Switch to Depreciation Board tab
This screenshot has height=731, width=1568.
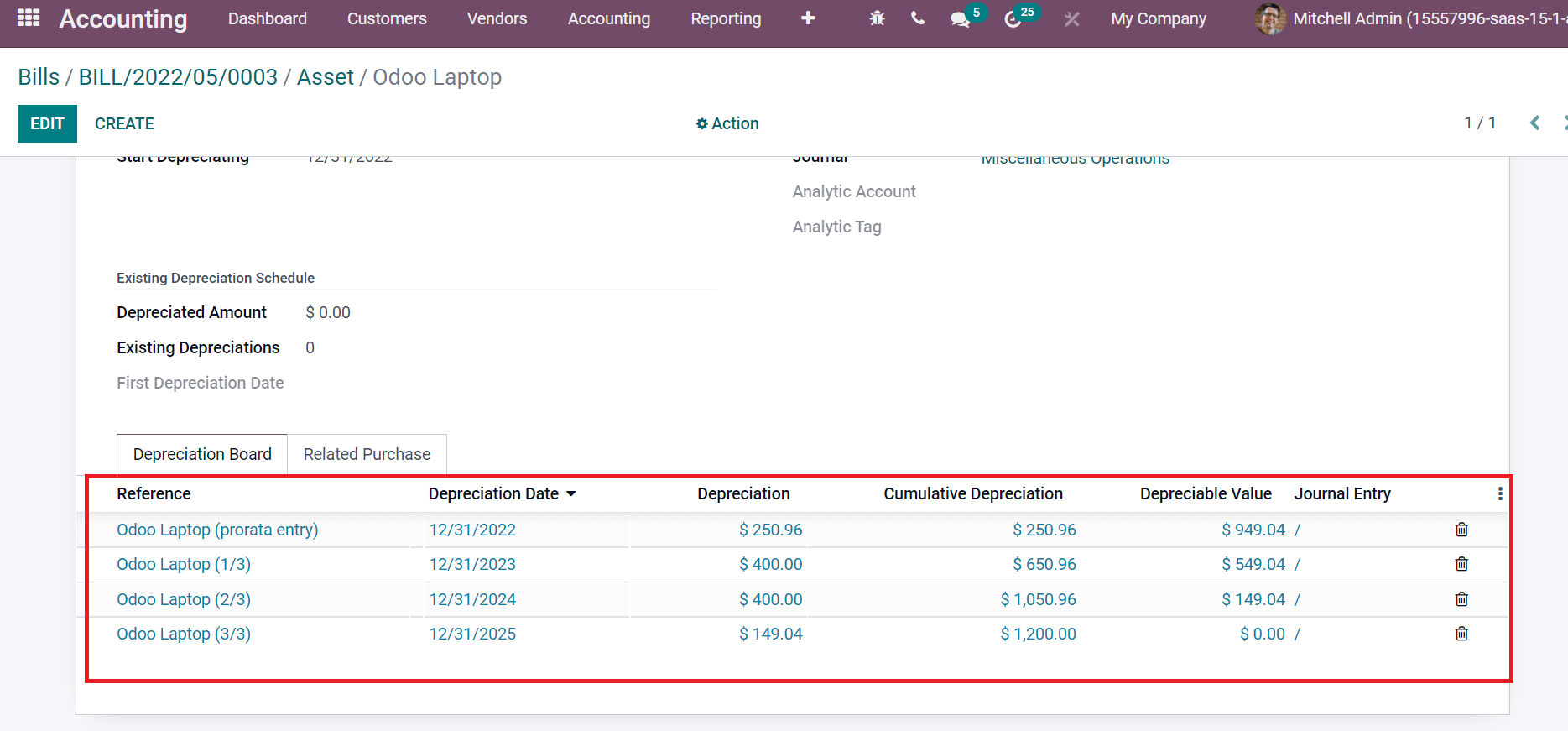tap(202, 454)
